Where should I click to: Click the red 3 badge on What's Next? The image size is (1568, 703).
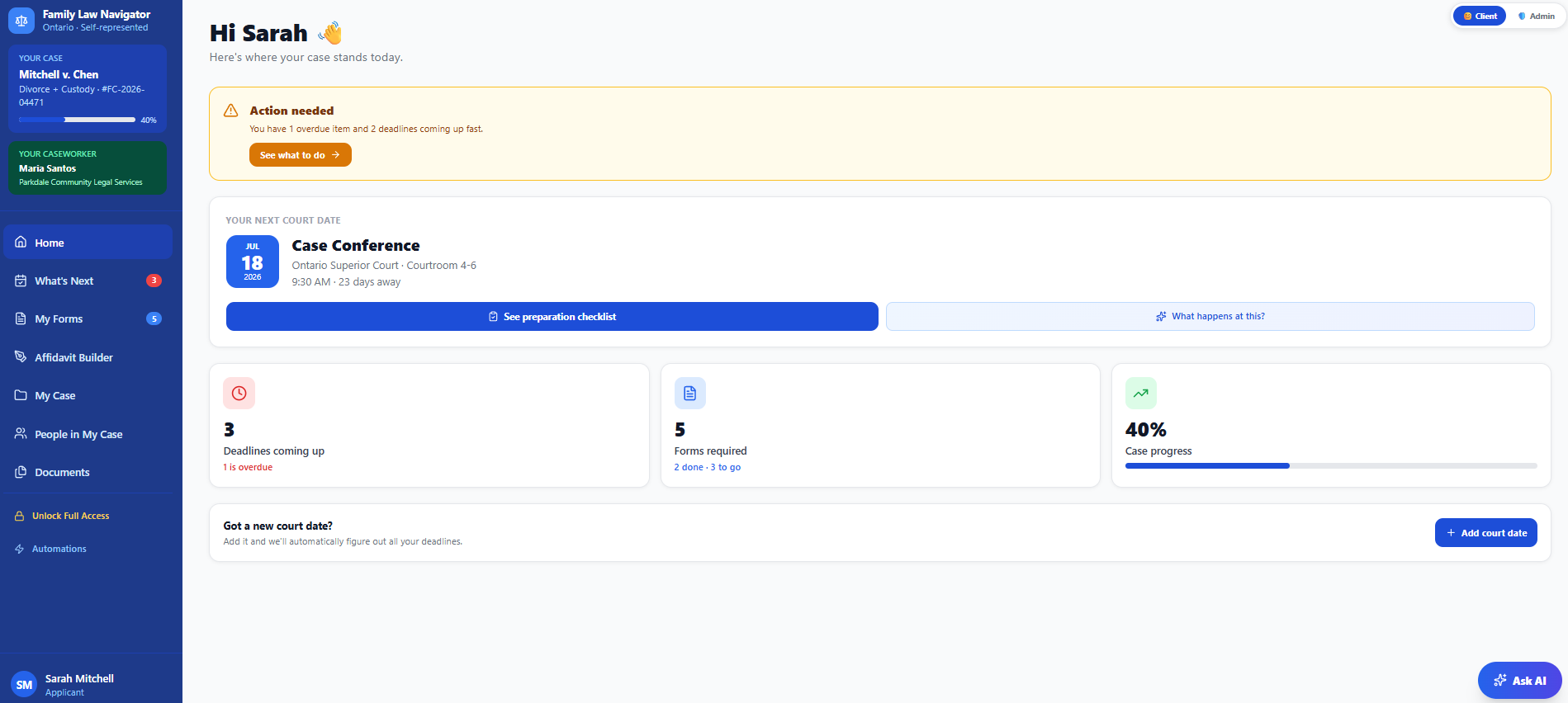click(x=154, y=281)
